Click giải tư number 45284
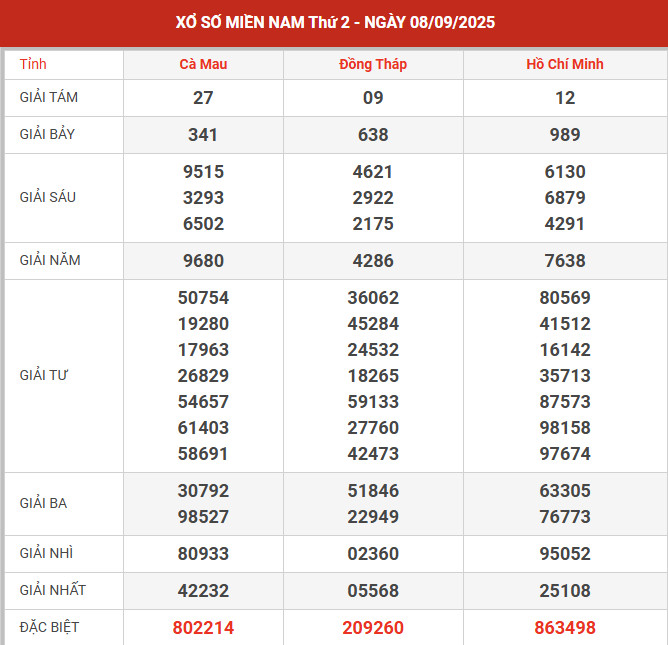Screen dimensions: 668x645 [x=373, y=324]
